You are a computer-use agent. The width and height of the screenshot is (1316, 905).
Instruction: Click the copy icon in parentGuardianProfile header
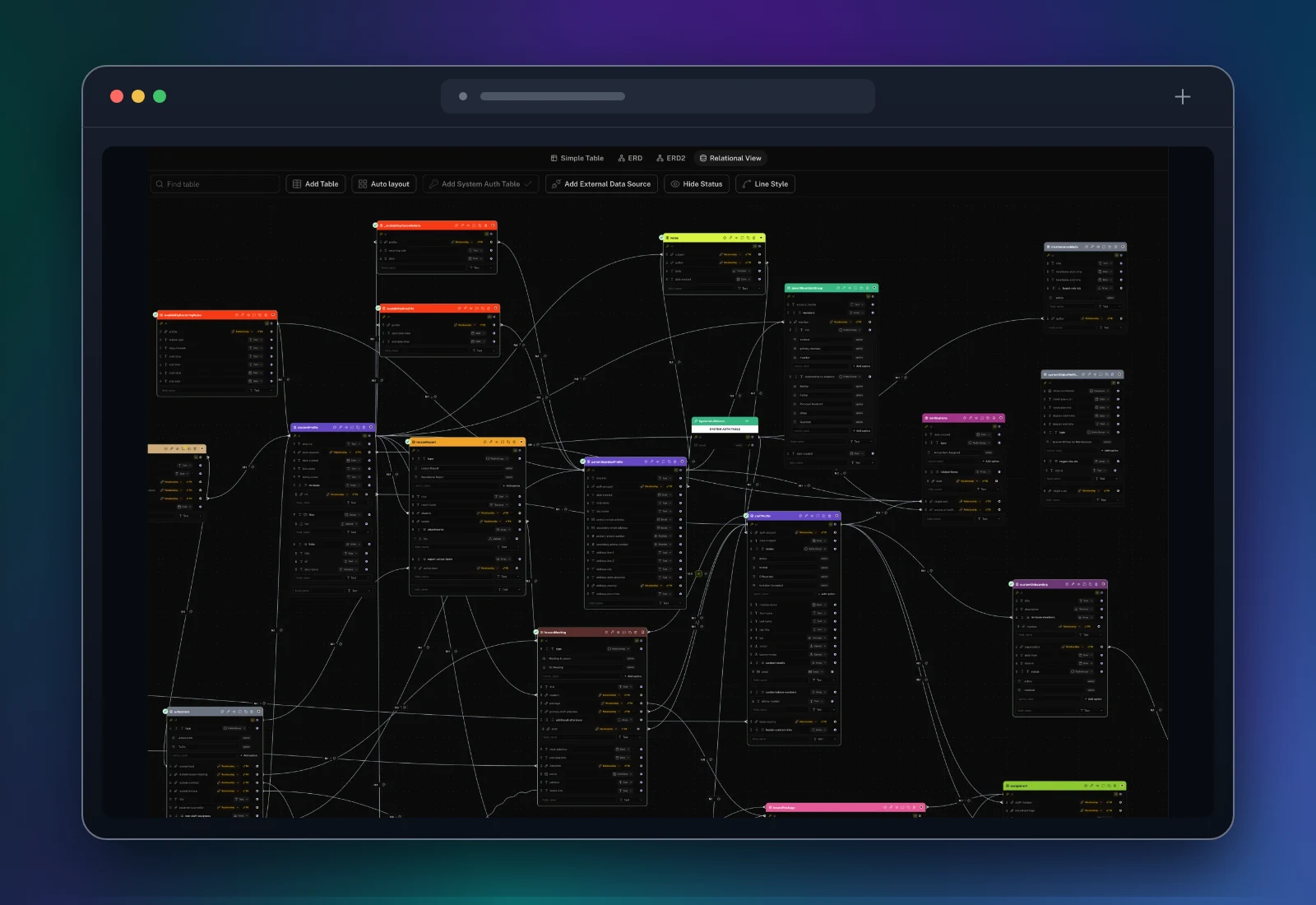tap(670, 462)
